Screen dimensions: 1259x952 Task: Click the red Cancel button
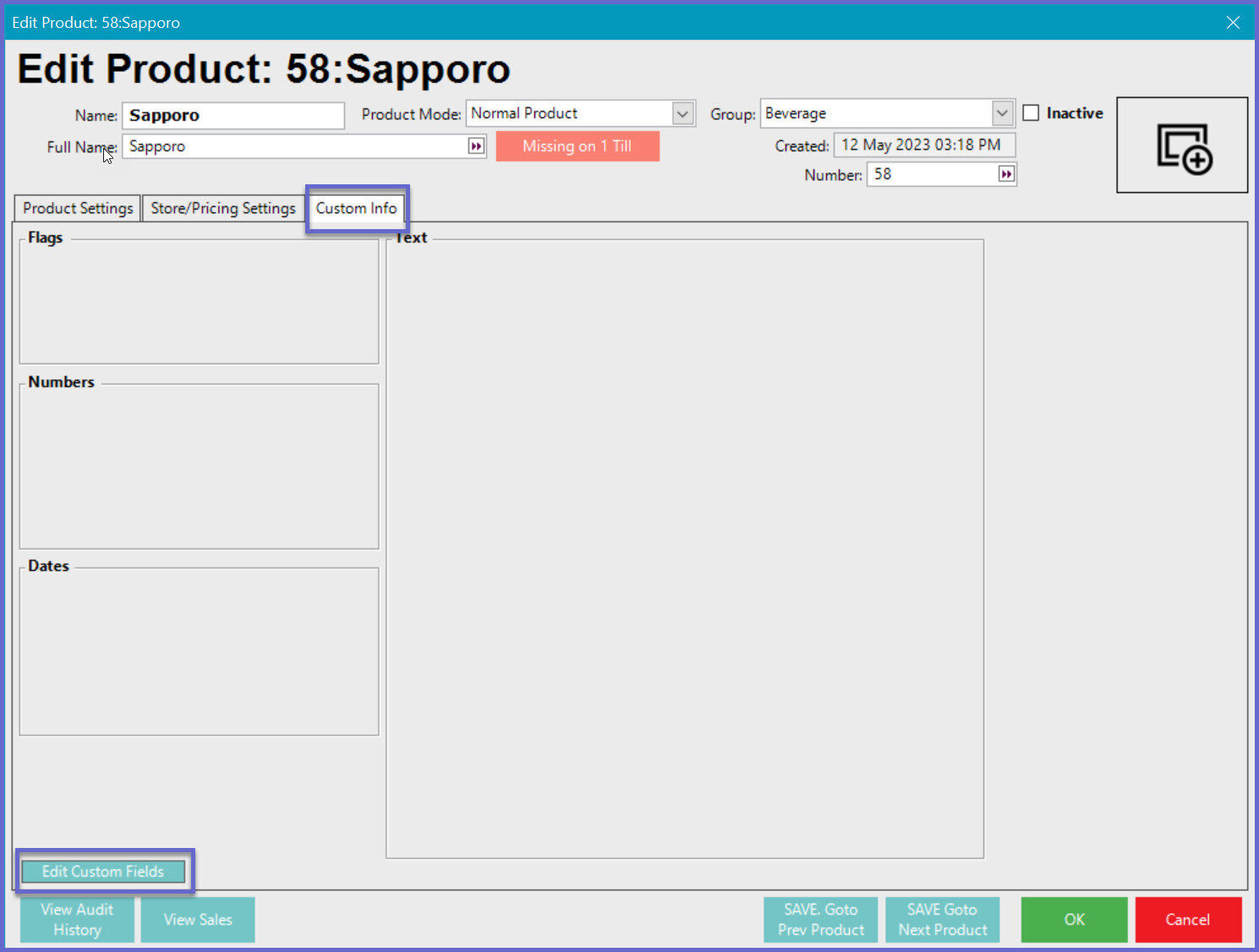coord(1188,919)
